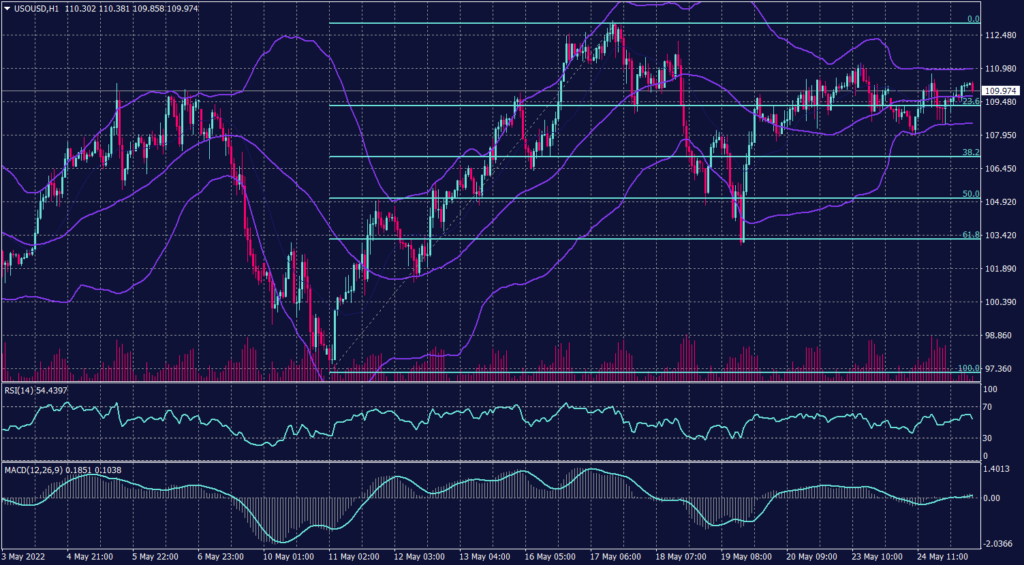Click the 3 May 2022 date label
Viewport: 1024px width, 565px height.
click(x=21, y=556)
